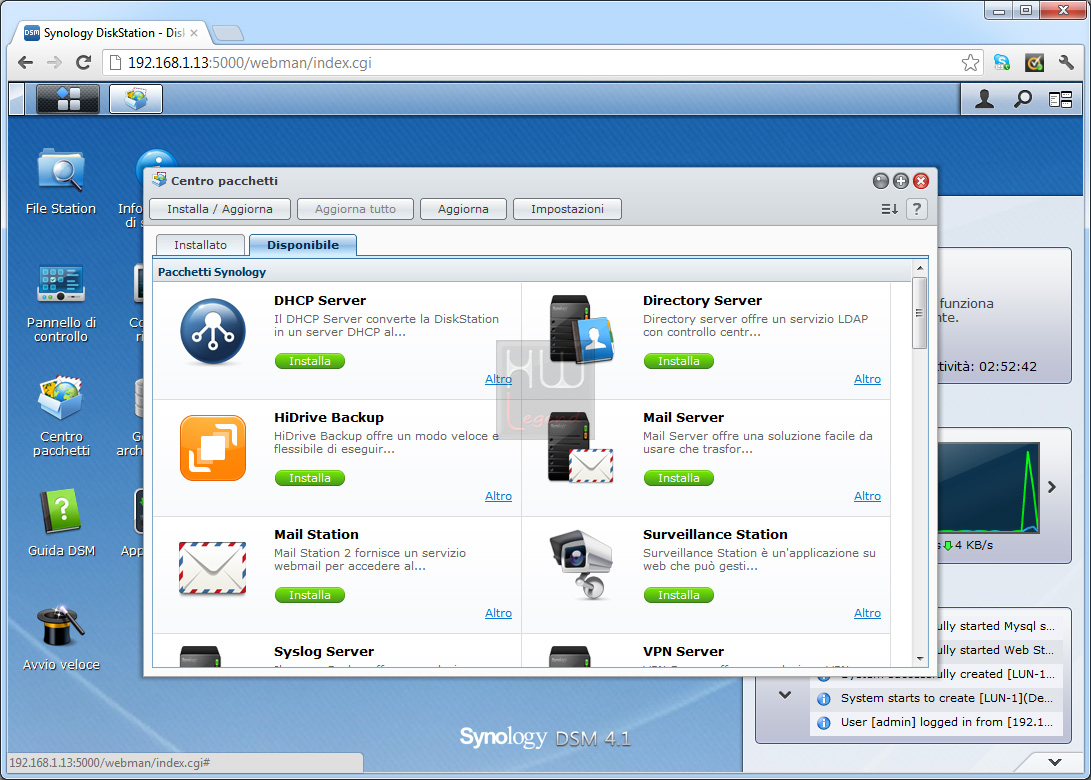
Task: Expand the resource monitor widget right chevron
Action: click(1052, 487)
